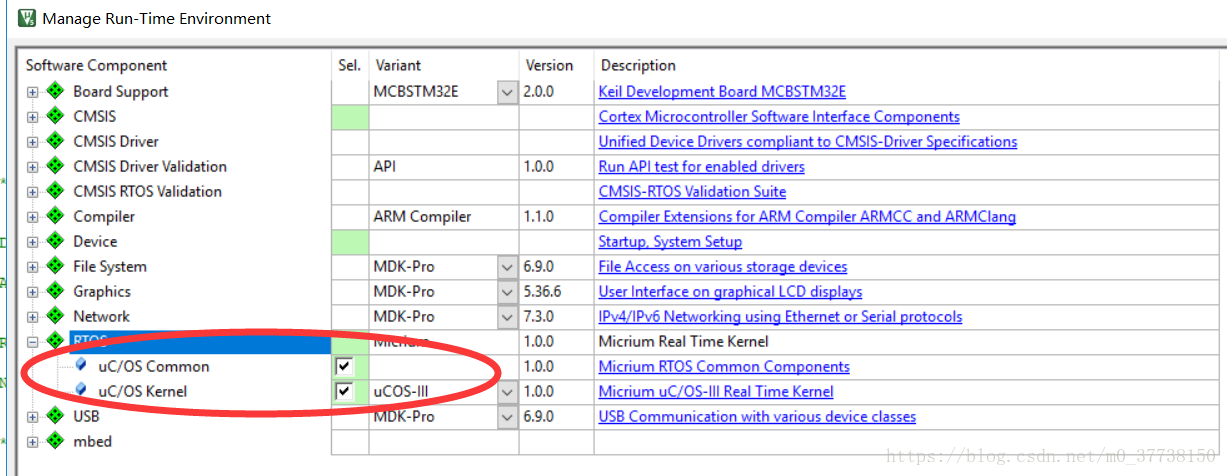Expand the File System tree node
This screenshot has height=476, width=1227.
tap(33, 267)
